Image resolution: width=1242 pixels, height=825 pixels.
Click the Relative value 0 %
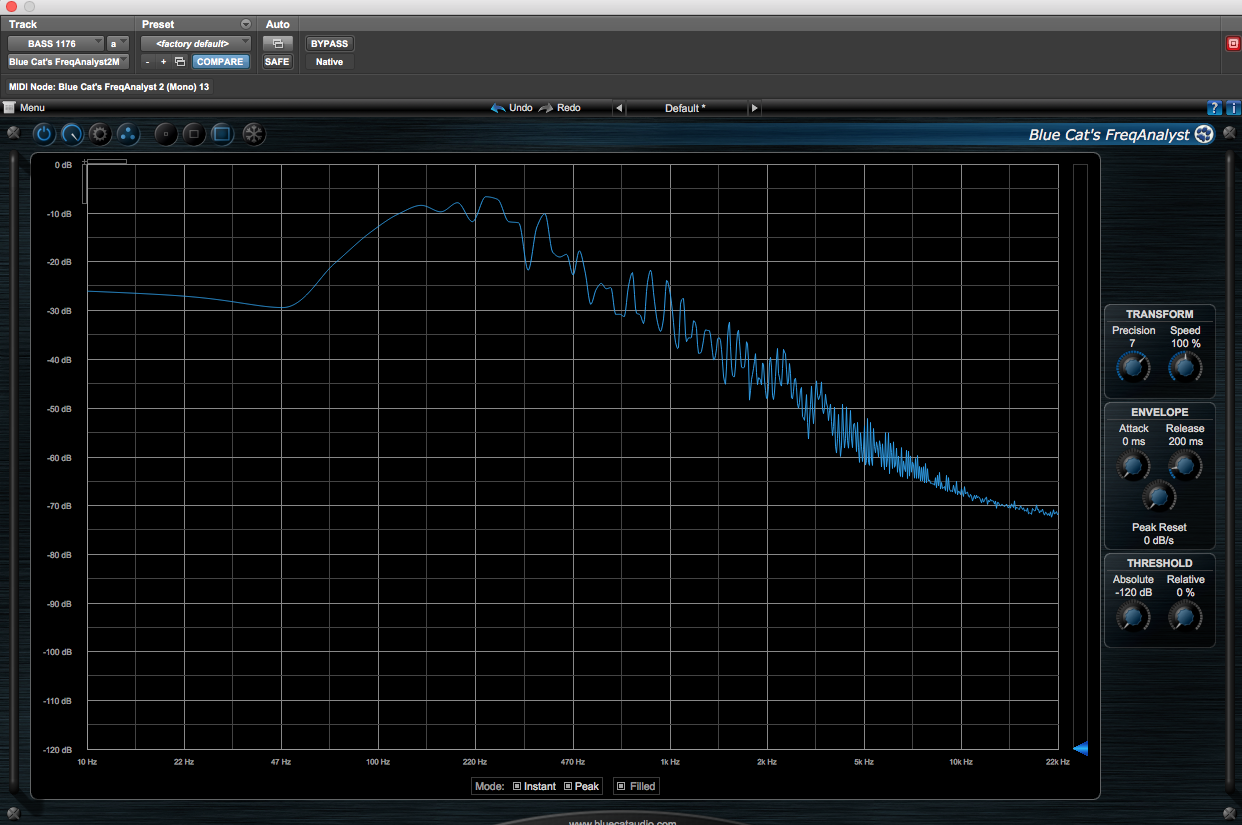click(1185, 592)
